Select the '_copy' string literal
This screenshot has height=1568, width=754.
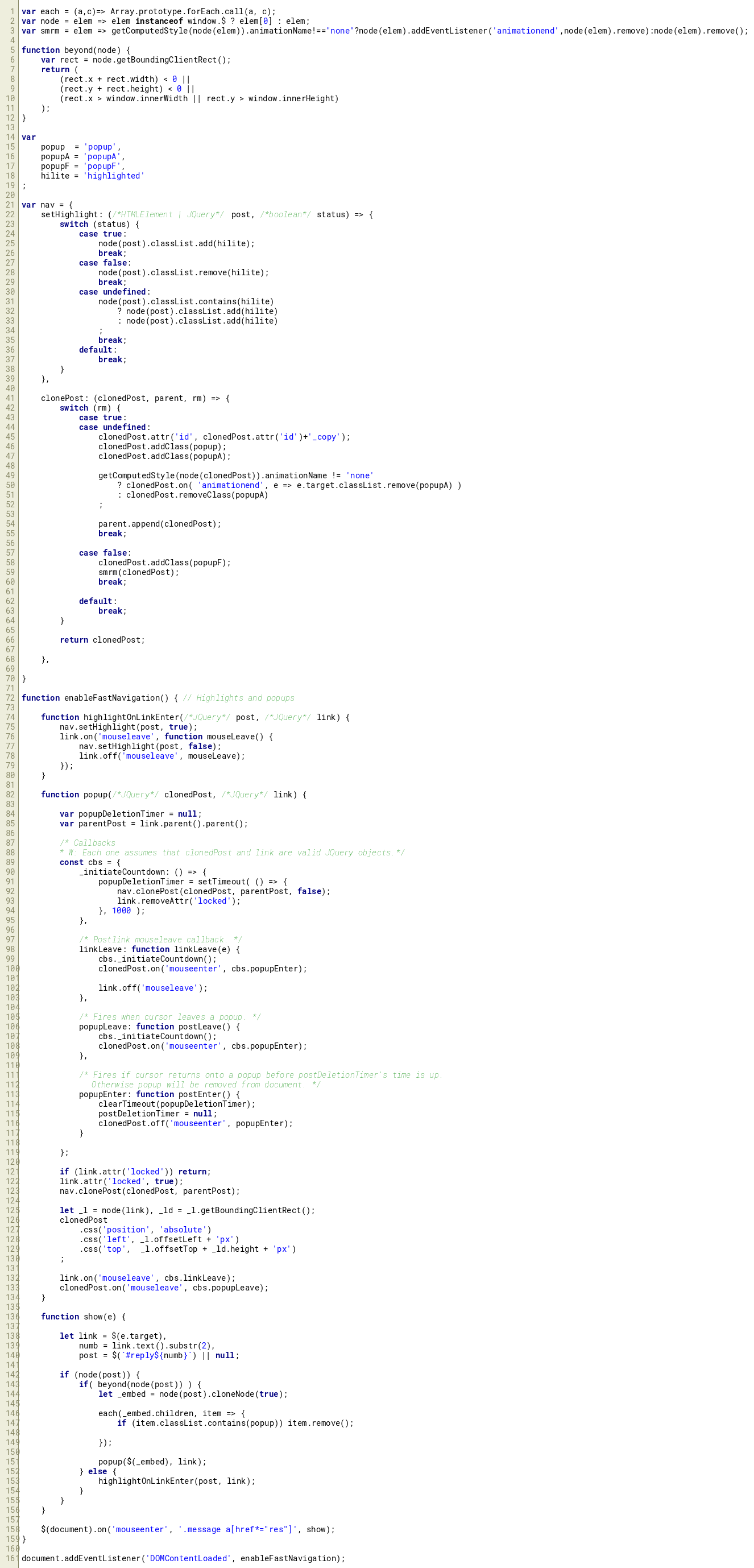coord(324,437)
